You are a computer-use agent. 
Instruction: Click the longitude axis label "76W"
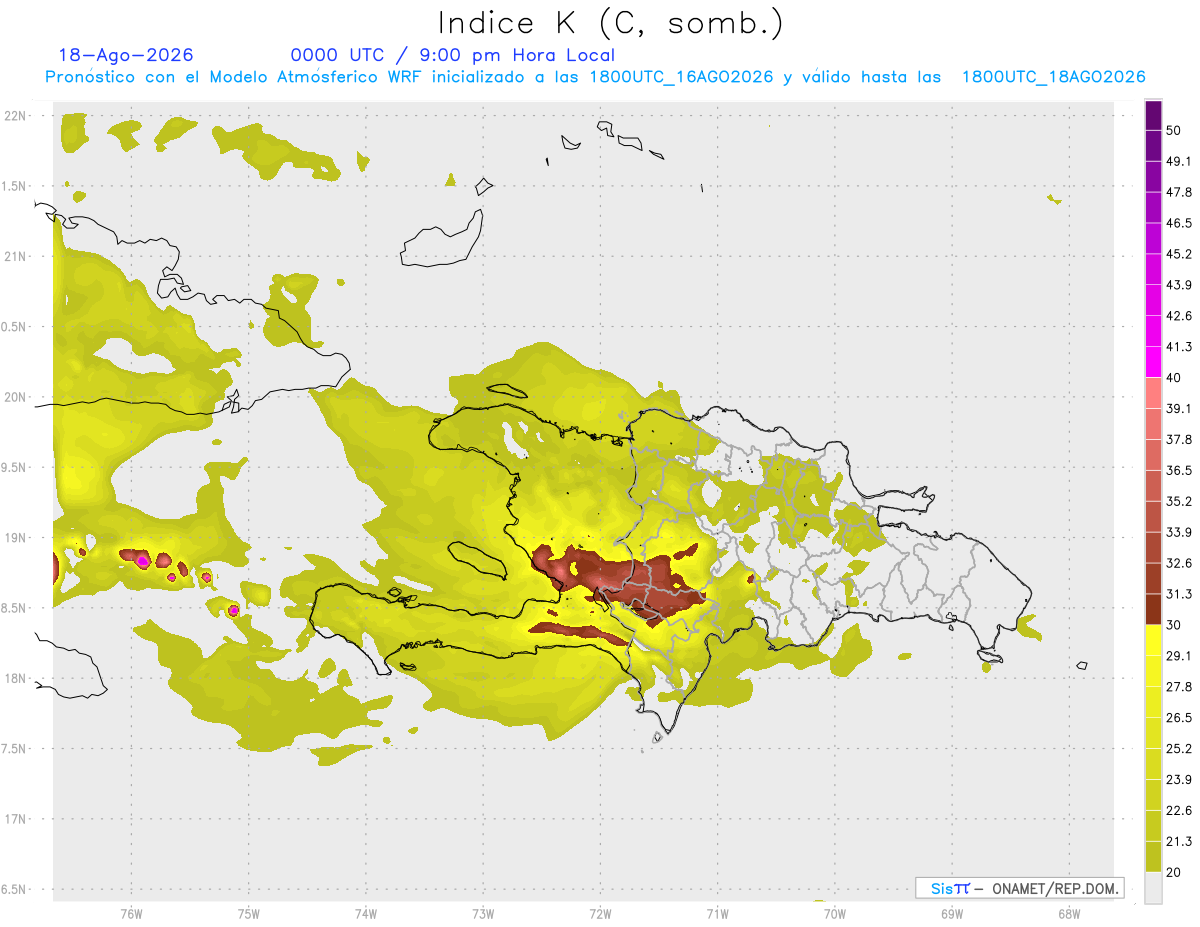point(131,913)
